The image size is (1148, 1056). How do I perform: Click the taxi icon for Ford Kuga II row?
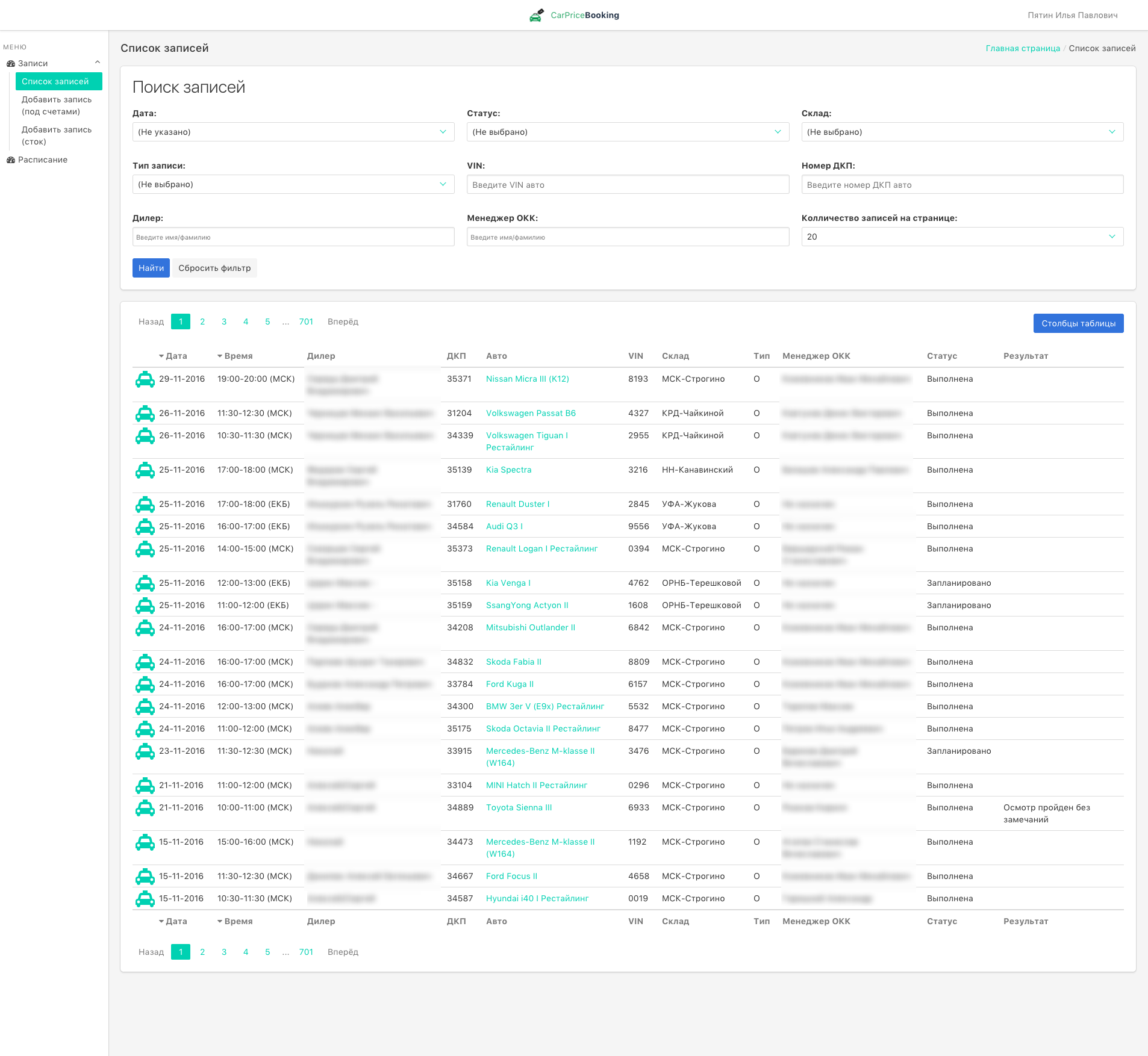[x=145, y=685]
